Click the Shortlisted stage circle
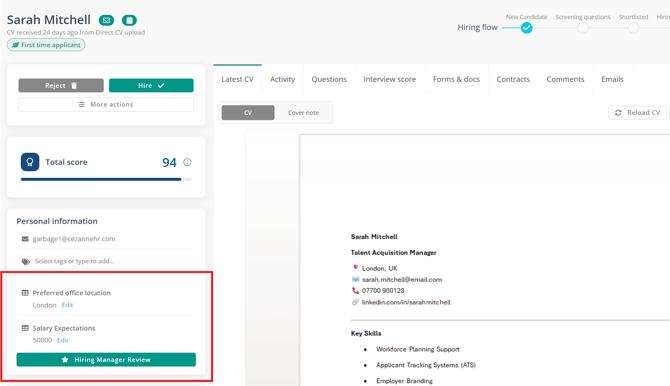This screenshot has height=386, width=670. point(633,28)
